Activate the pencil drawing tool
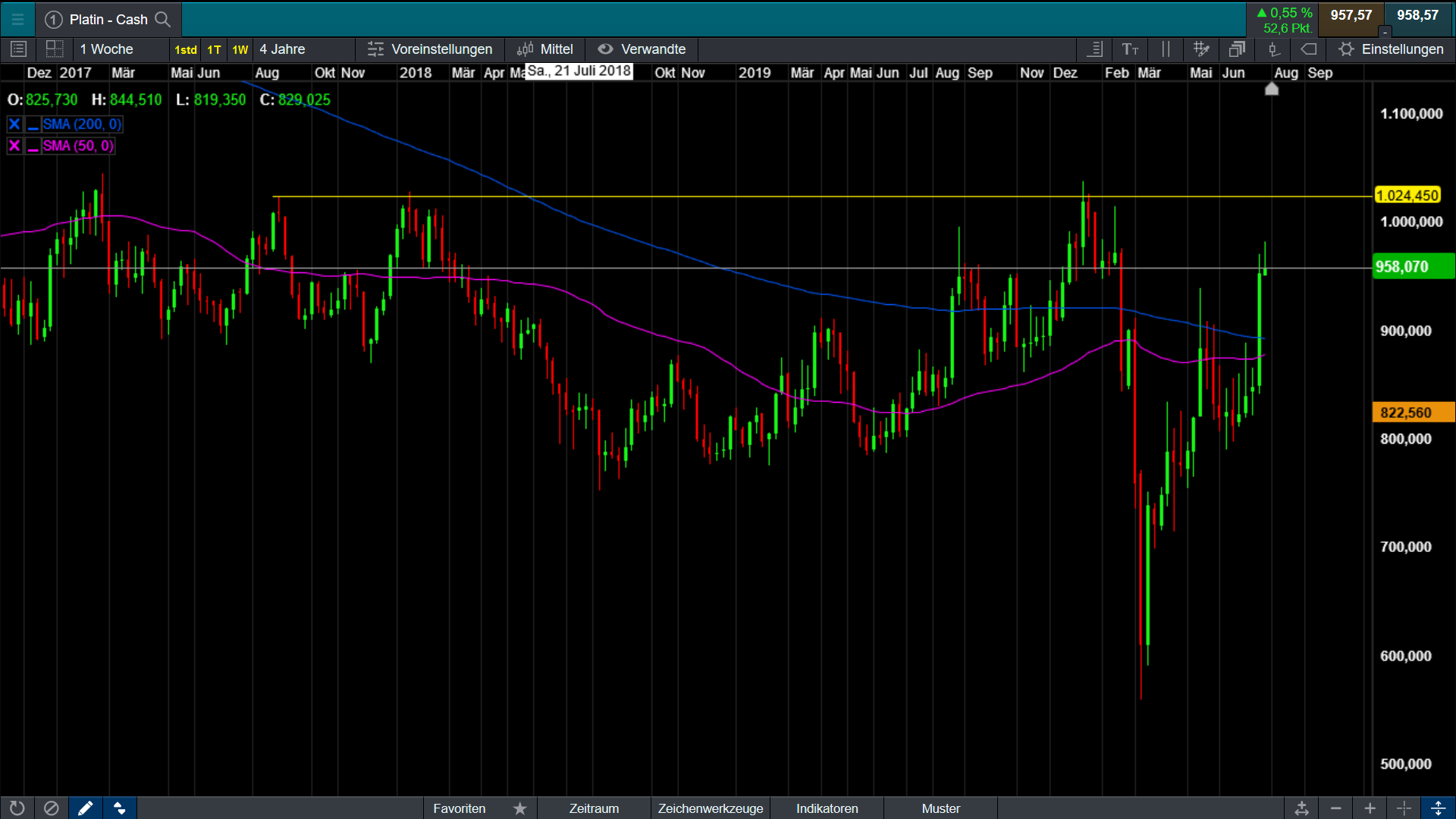Screen dimensions: 1456x819 pyautogui.click(x=85, y=808)
